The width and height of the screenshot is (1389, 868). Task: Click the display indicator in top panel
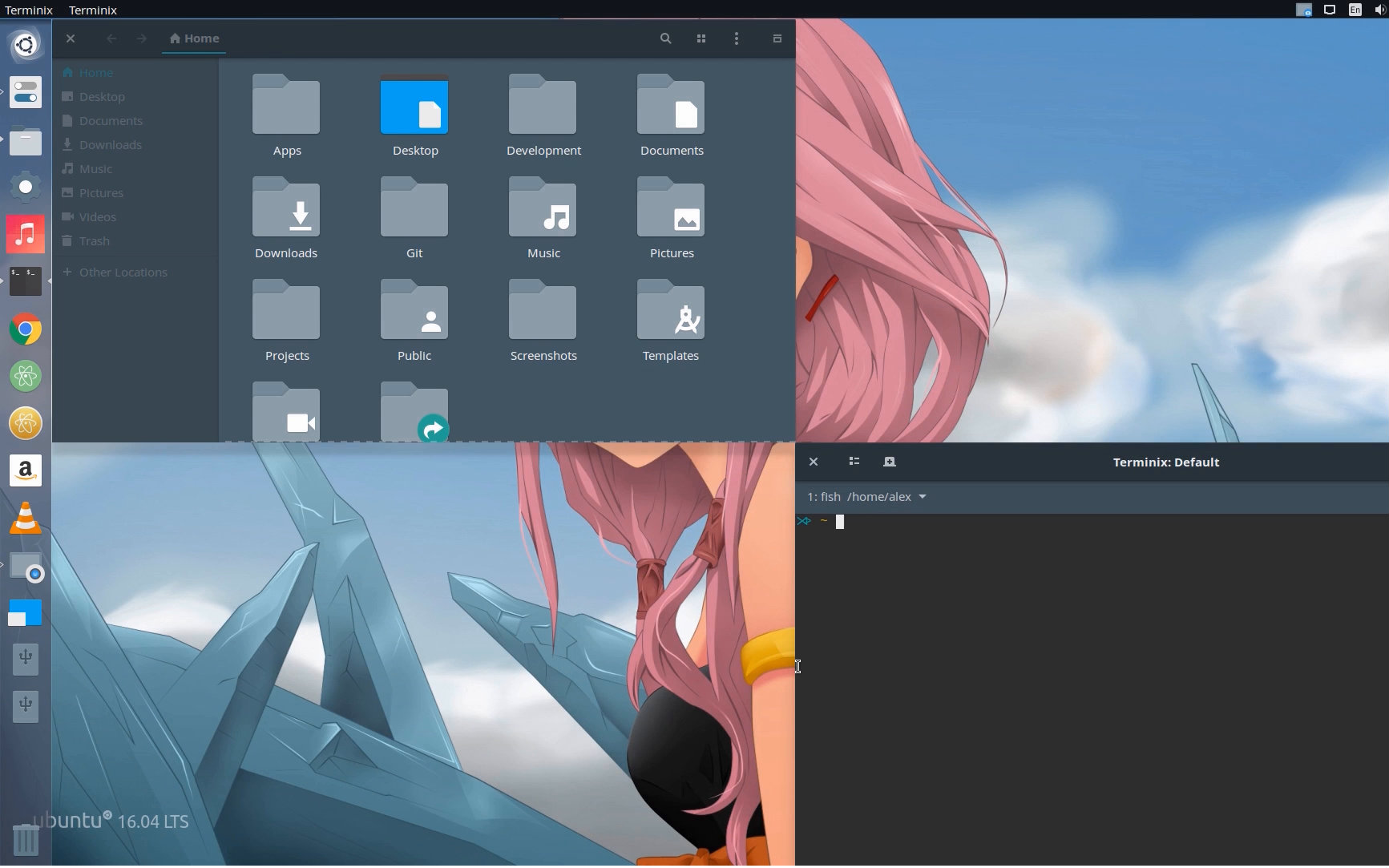1330,10
